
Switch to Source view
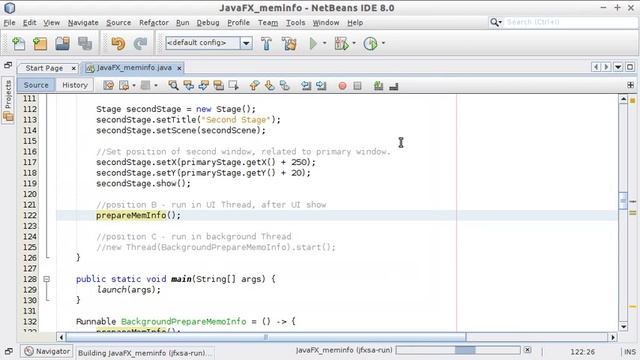pyautogui.click(x=36, y=85)
